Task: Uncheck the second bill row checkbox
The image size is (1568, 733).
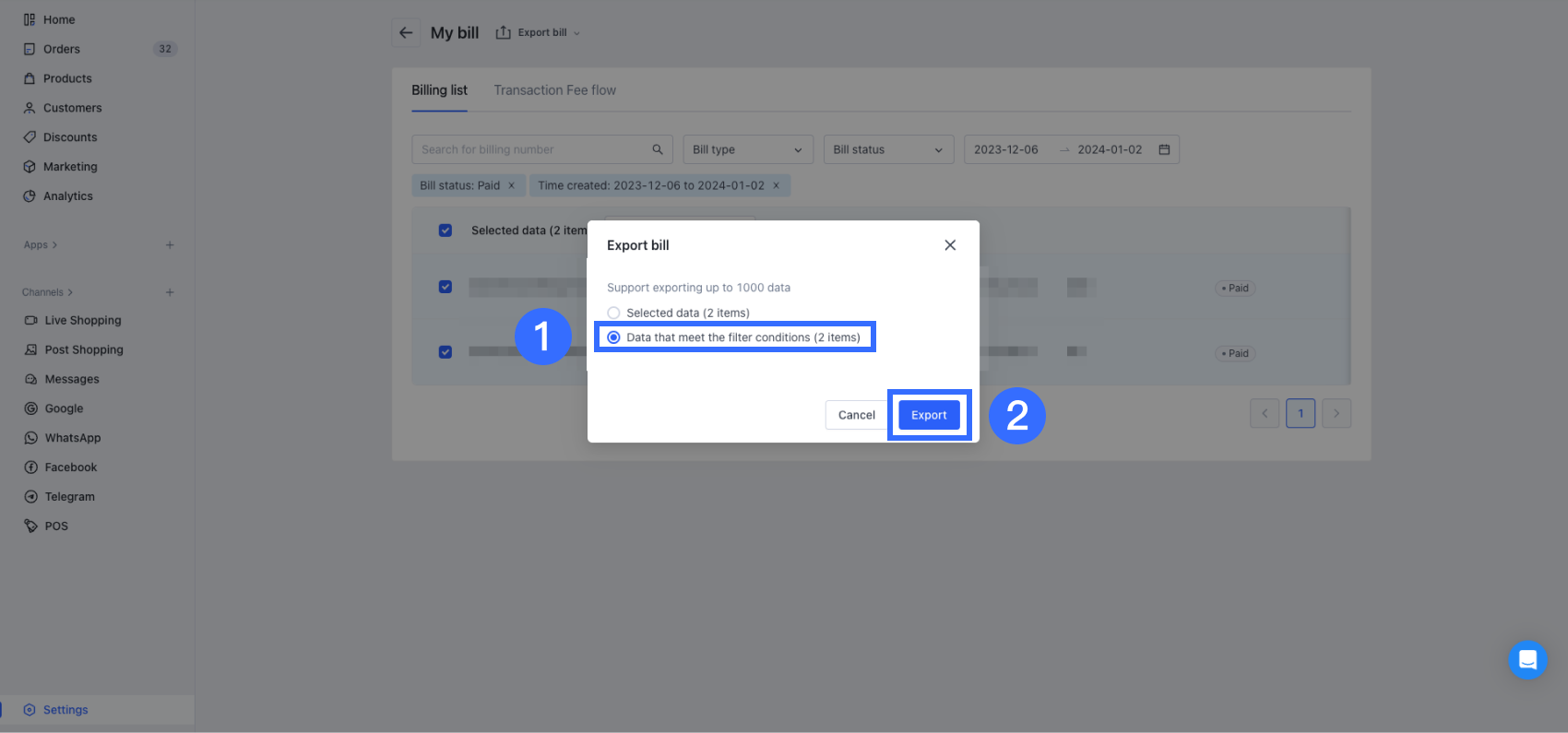Action: pos(445,352)
